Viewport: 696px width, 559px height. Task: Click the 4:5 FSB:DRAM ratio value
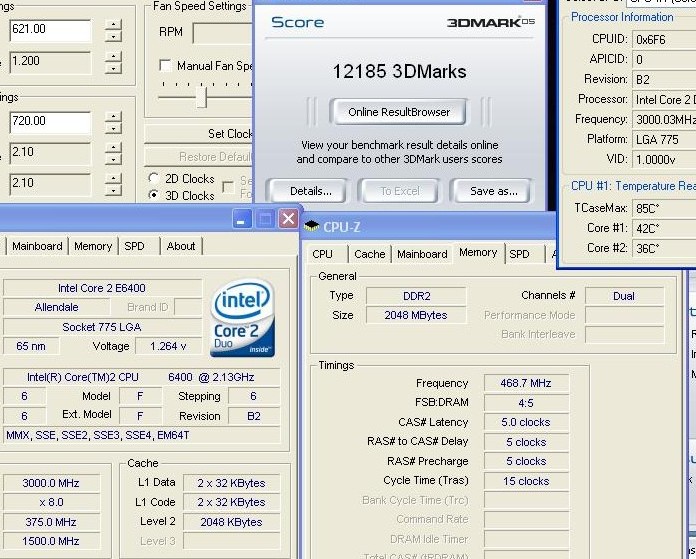[526, 403]
